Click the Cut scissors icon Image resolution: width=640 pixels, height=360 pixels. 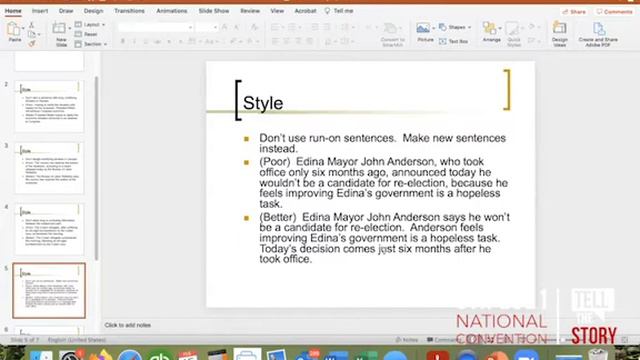(x=31, y=25)
